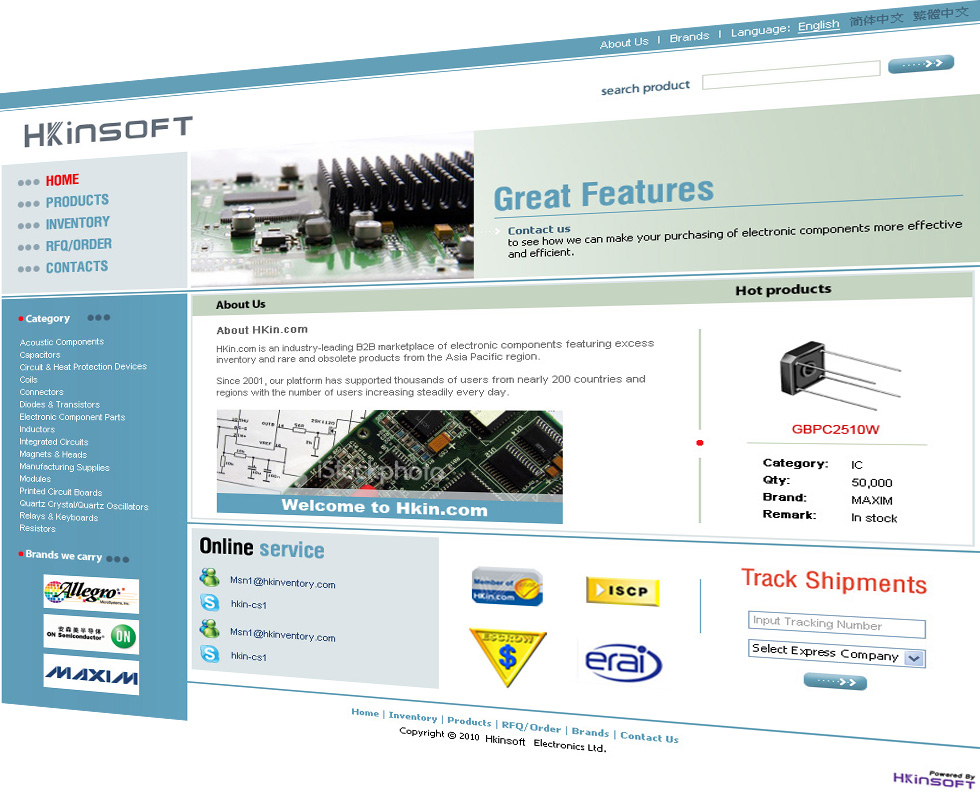Click the footer Inventory link

click(x=413, y=717)
